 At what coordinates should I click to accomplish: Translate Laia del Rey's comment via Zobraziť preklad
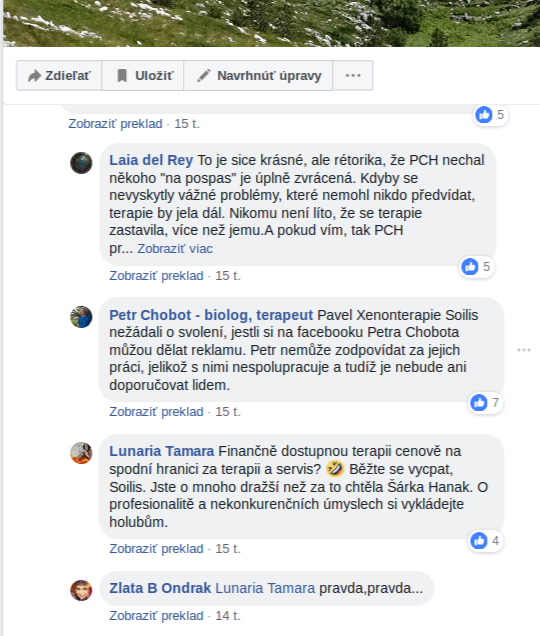(156, 276)
